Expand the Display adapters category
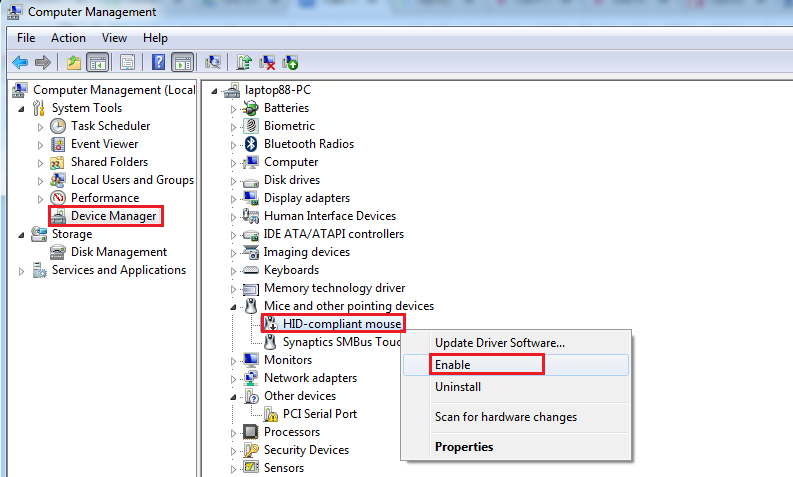793x477 pixels. (233, 199)
